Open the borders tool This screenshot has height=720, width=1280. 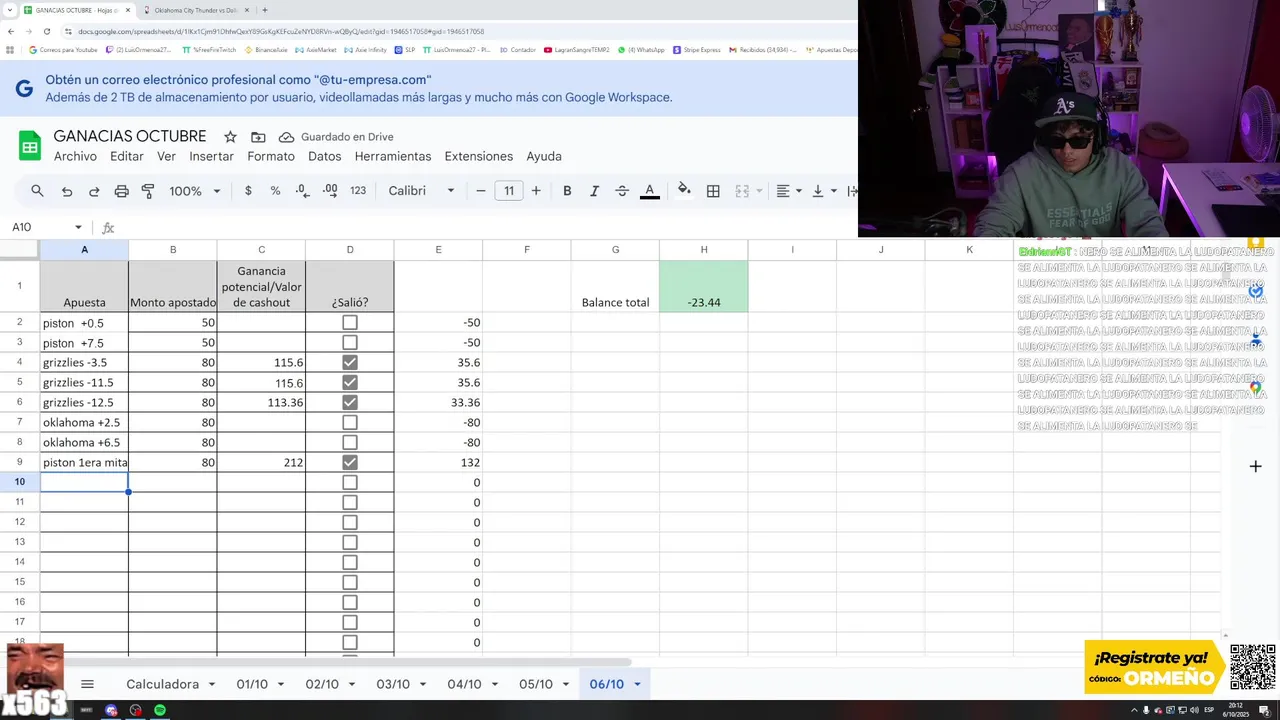(x=713, y=191)
